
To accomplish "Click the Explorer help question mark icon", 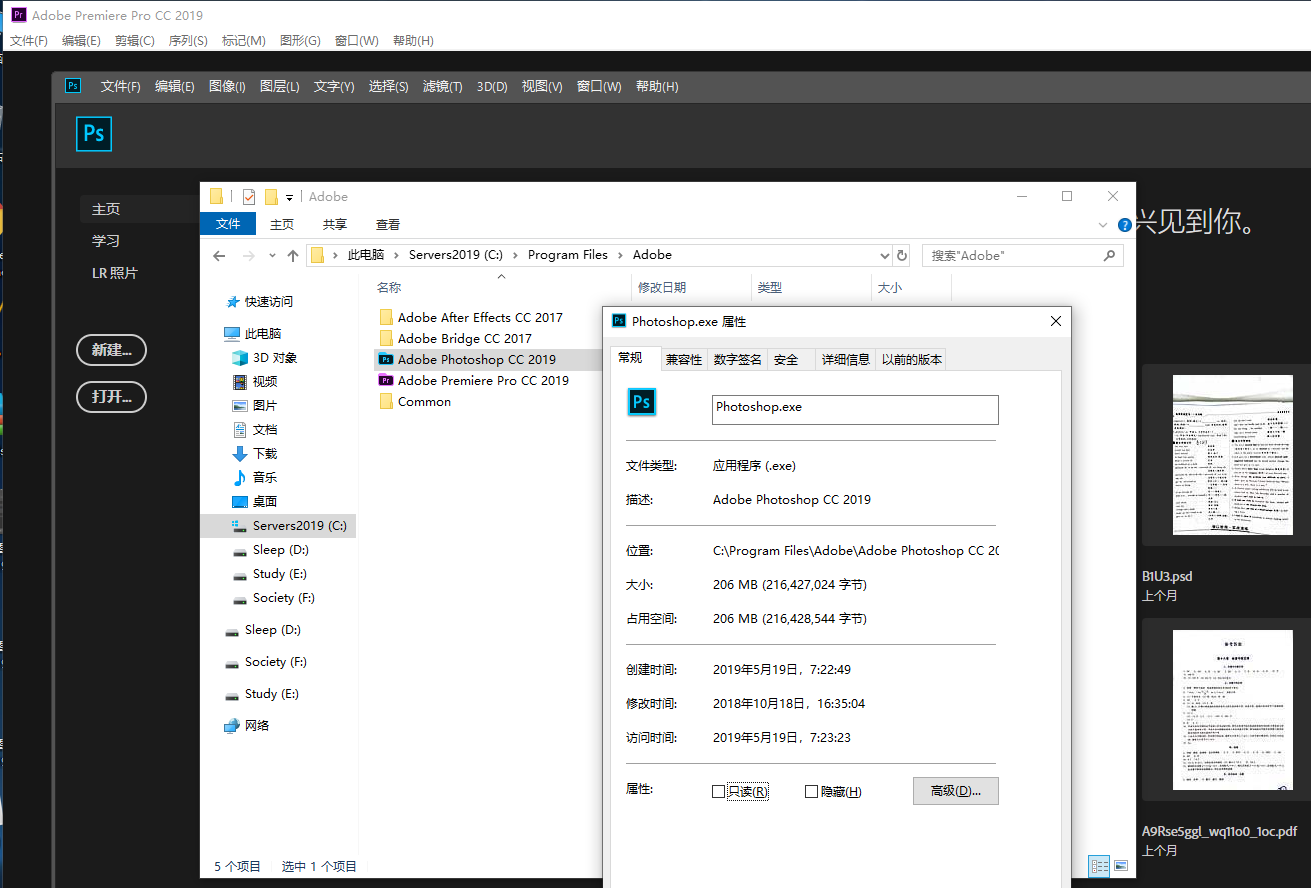I will (x=1125, y=225).
